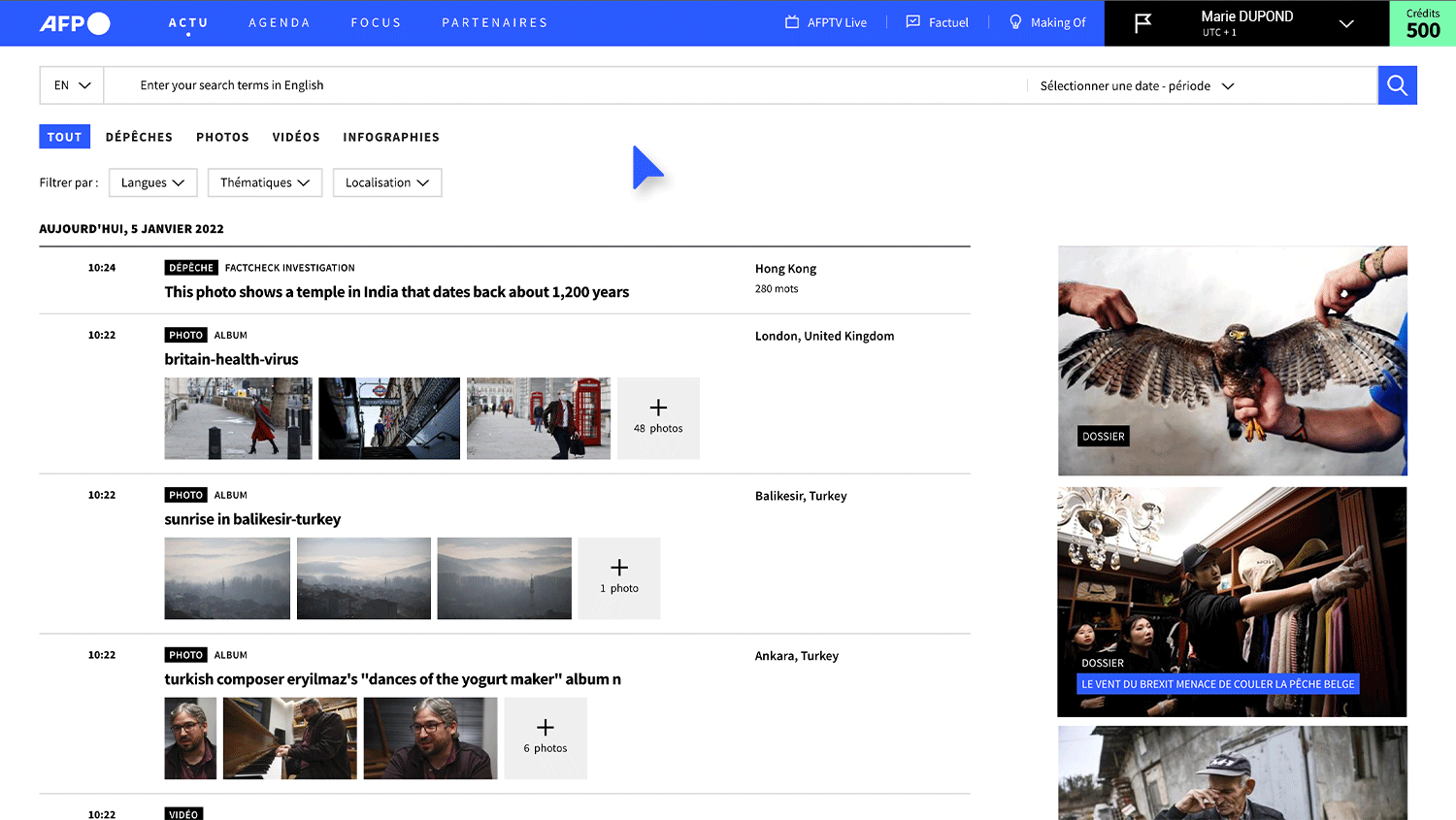Open the Crédits 500 panel
The width and height of the screenshot is (1456, 820).
point(1423,23)
